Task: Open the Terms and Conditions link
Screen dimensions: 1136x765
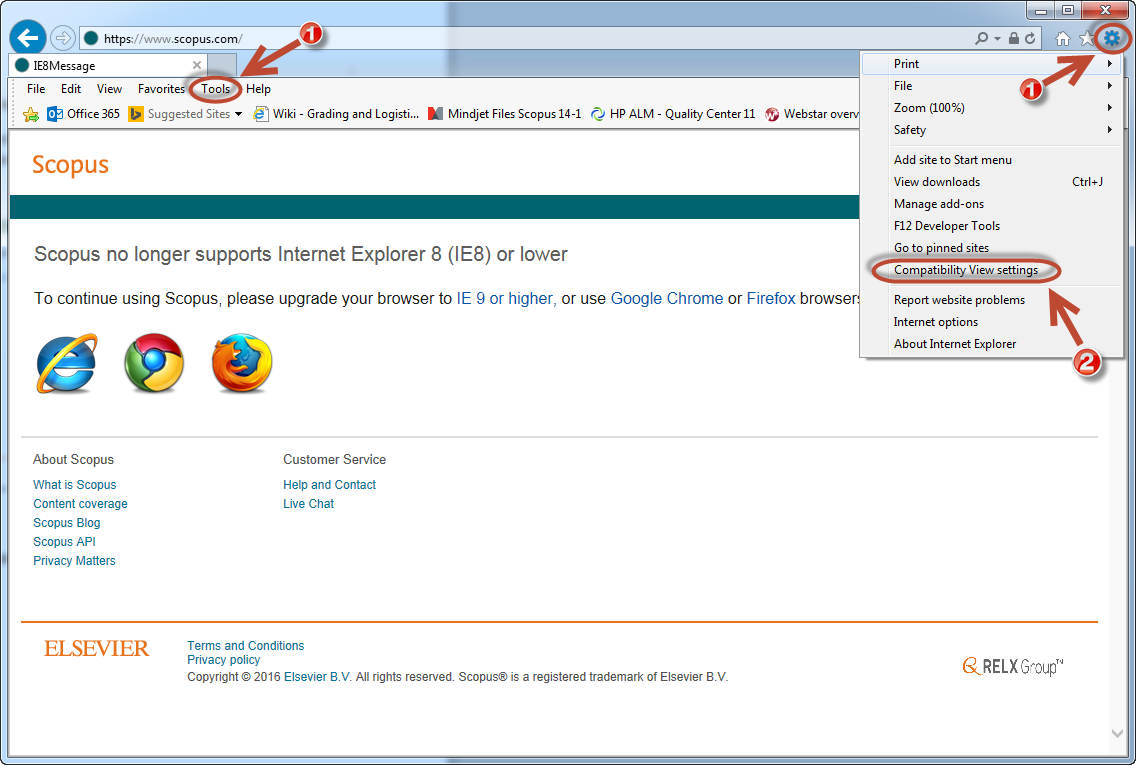Action: [x=246, y=645]
